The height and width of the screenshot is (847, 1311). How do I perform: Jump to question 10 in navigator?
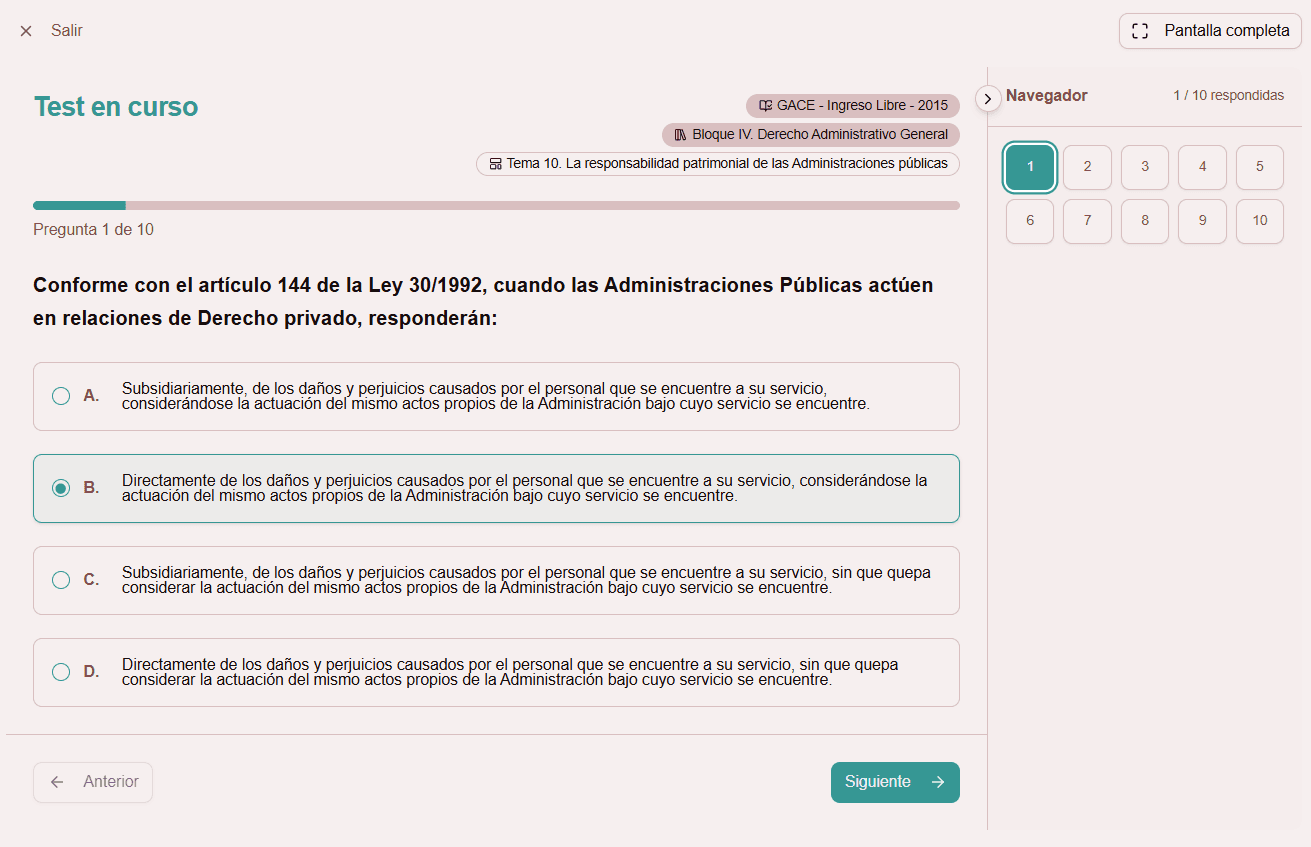click(1259, 221)
